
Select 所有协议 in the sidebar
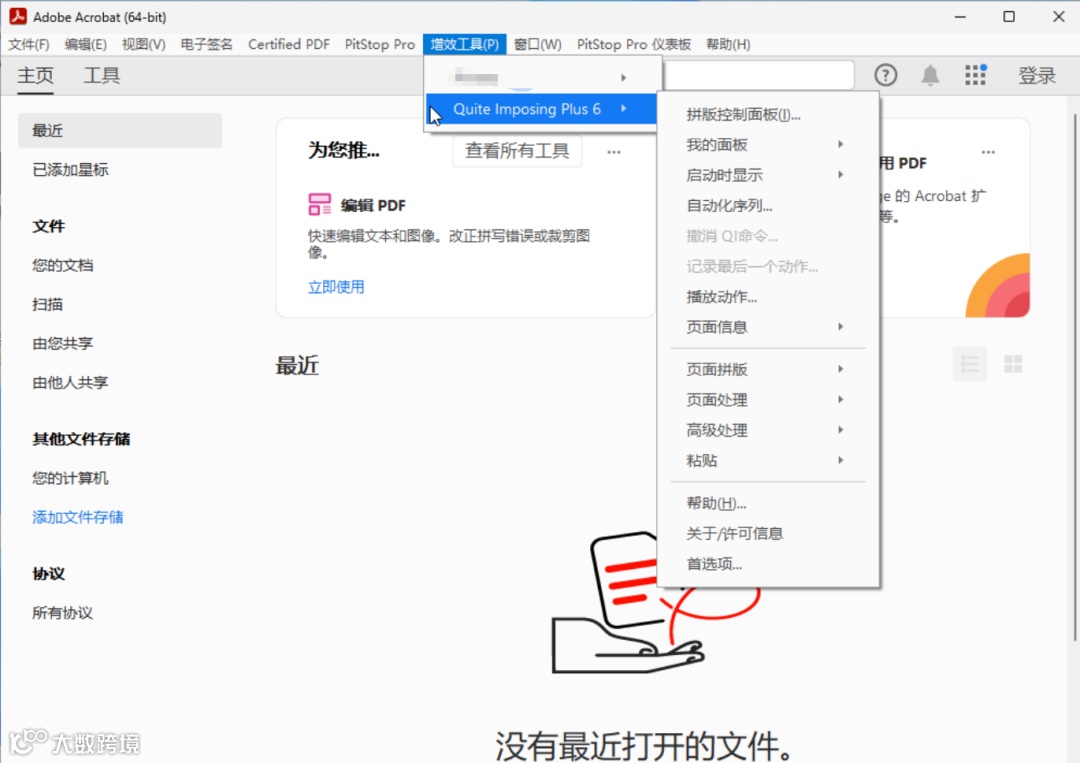coord(63,613)
